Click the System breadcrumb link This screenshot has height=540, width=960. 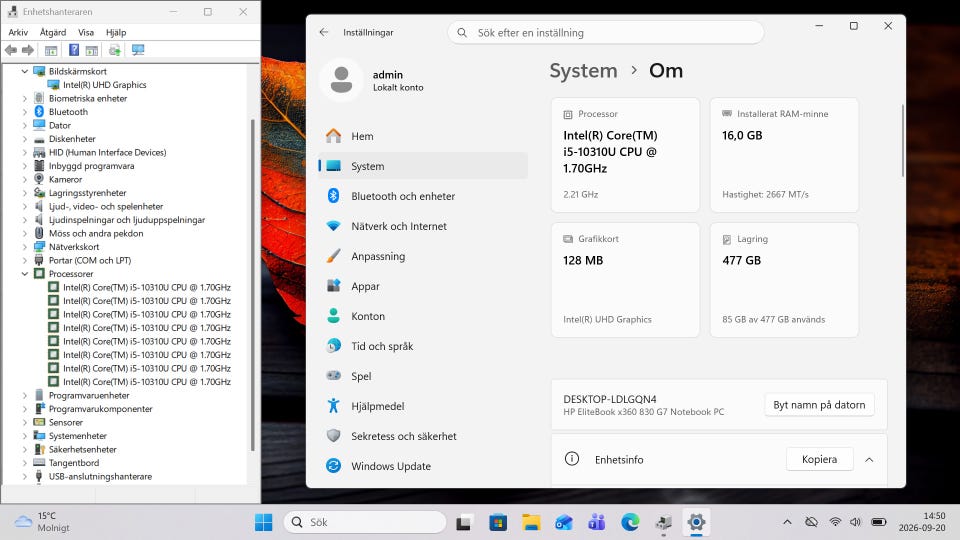tap(583, 71)
